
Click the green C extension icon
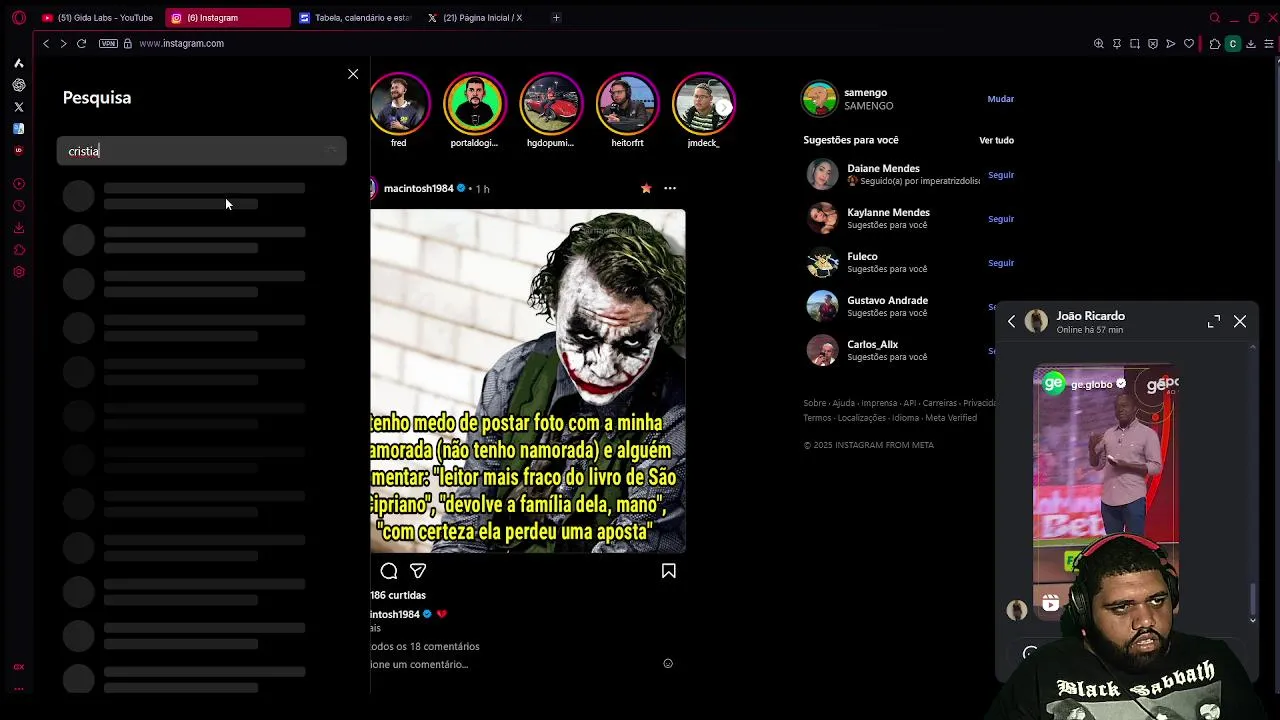pyautogui.click(x=1233, y=44)
